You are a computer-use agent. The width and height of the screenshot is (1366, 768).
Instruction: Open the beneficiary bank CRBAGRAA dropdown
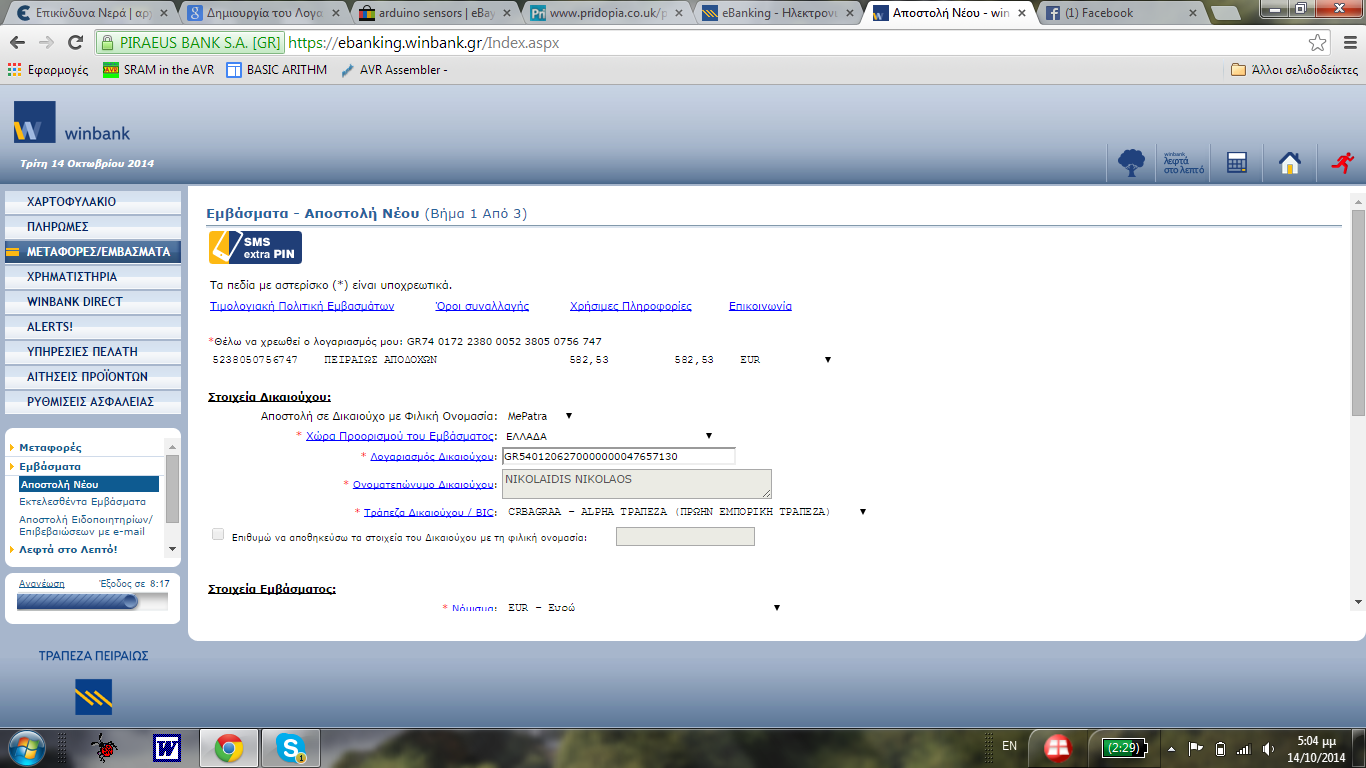862,511
